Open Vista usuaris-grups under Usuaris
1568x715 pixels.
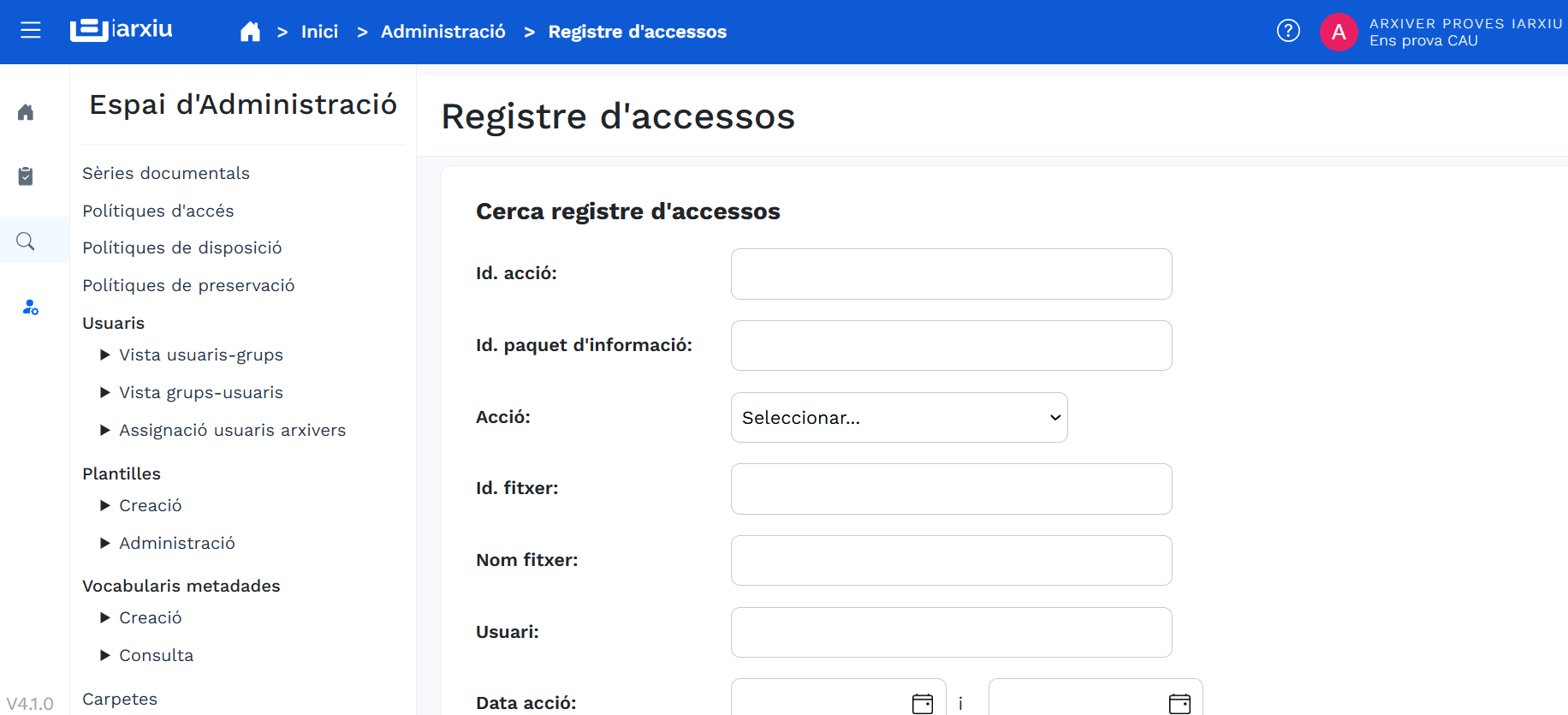201,355
